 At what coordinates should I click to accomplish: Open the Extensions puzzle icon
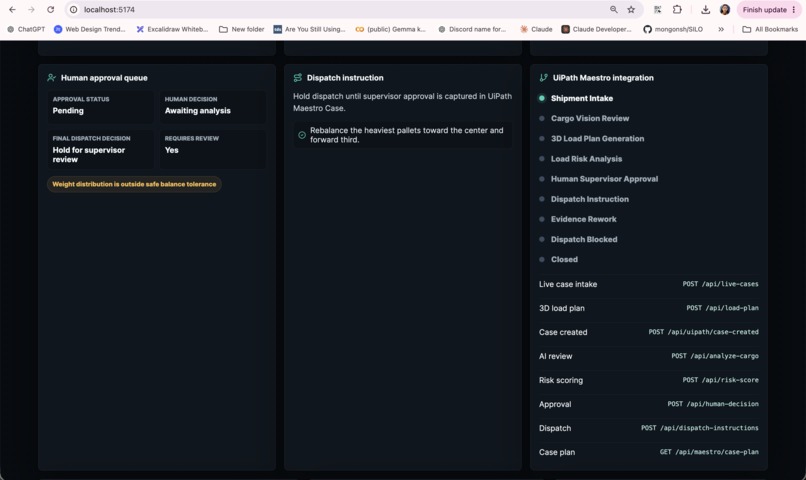(677, 10)
